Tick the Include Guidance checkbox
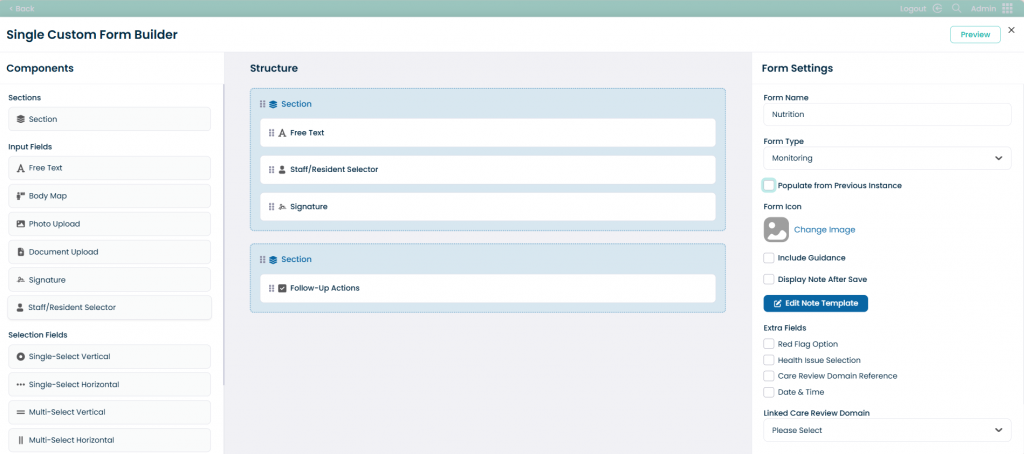This screenshot has width=1024, height=454. click(769, 258)
